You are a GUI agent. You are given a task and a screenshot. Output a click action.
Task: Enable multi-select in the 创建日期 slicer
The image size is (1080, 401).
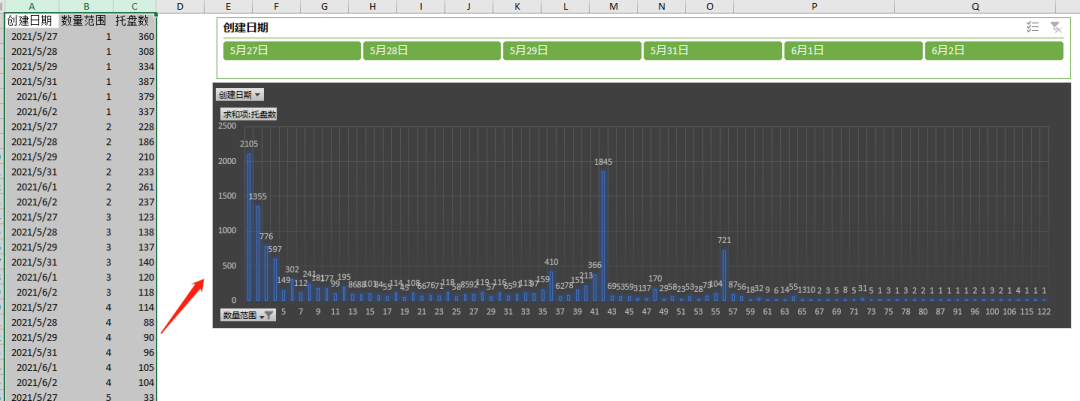(x=1032, y=27)
